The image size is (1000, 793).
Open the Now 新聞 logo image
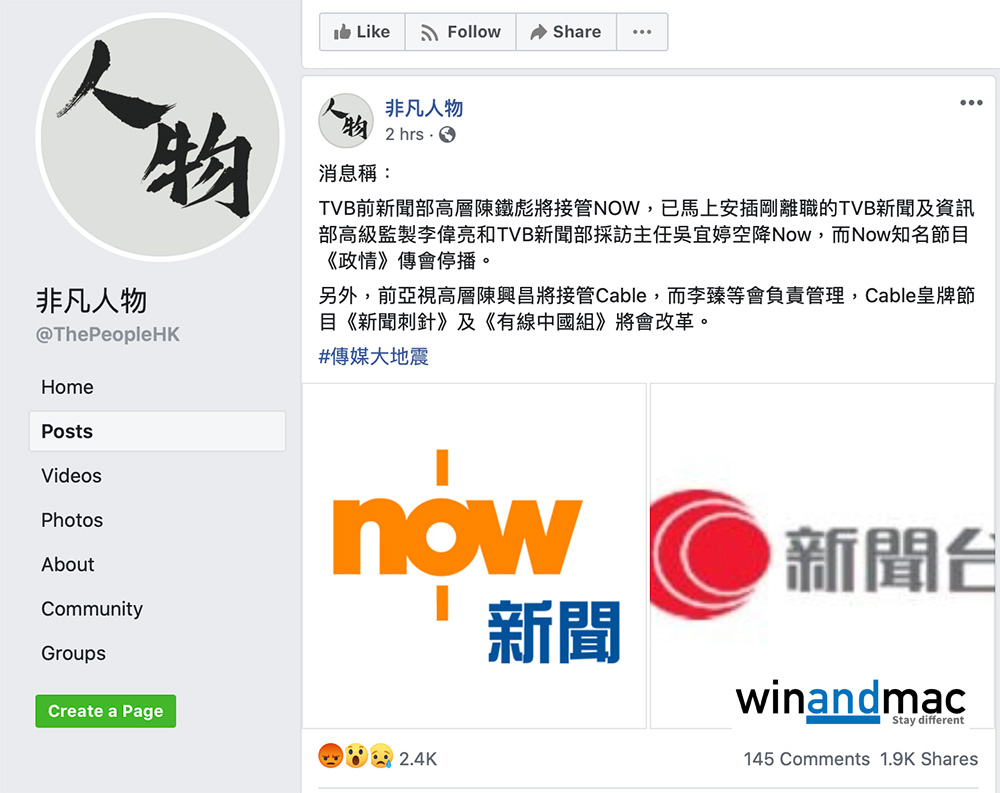point(474,556)
